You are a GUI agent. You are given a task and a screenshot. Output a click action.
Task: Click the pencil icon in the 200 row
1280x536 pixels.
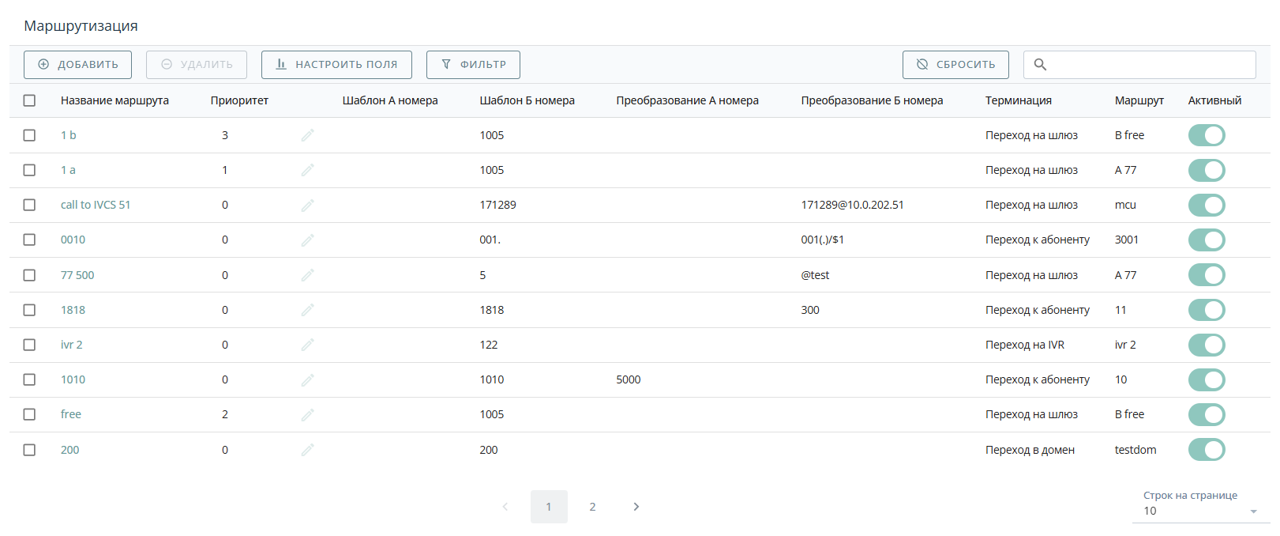[x=307, y=450]
